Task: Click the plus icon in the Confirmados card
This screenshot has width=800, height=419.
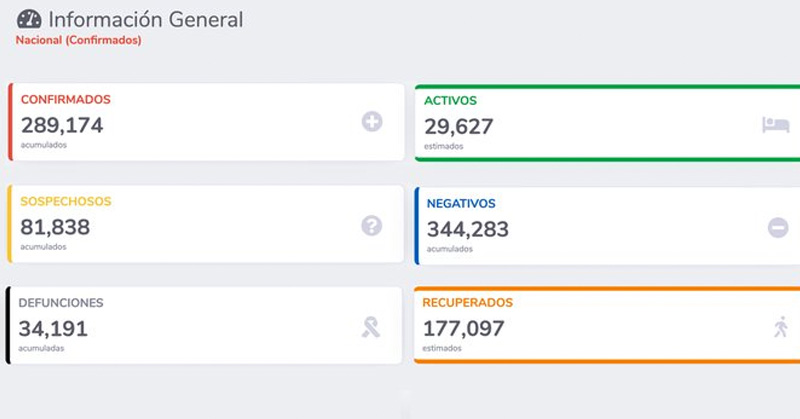Action: [x=372, y=122]
